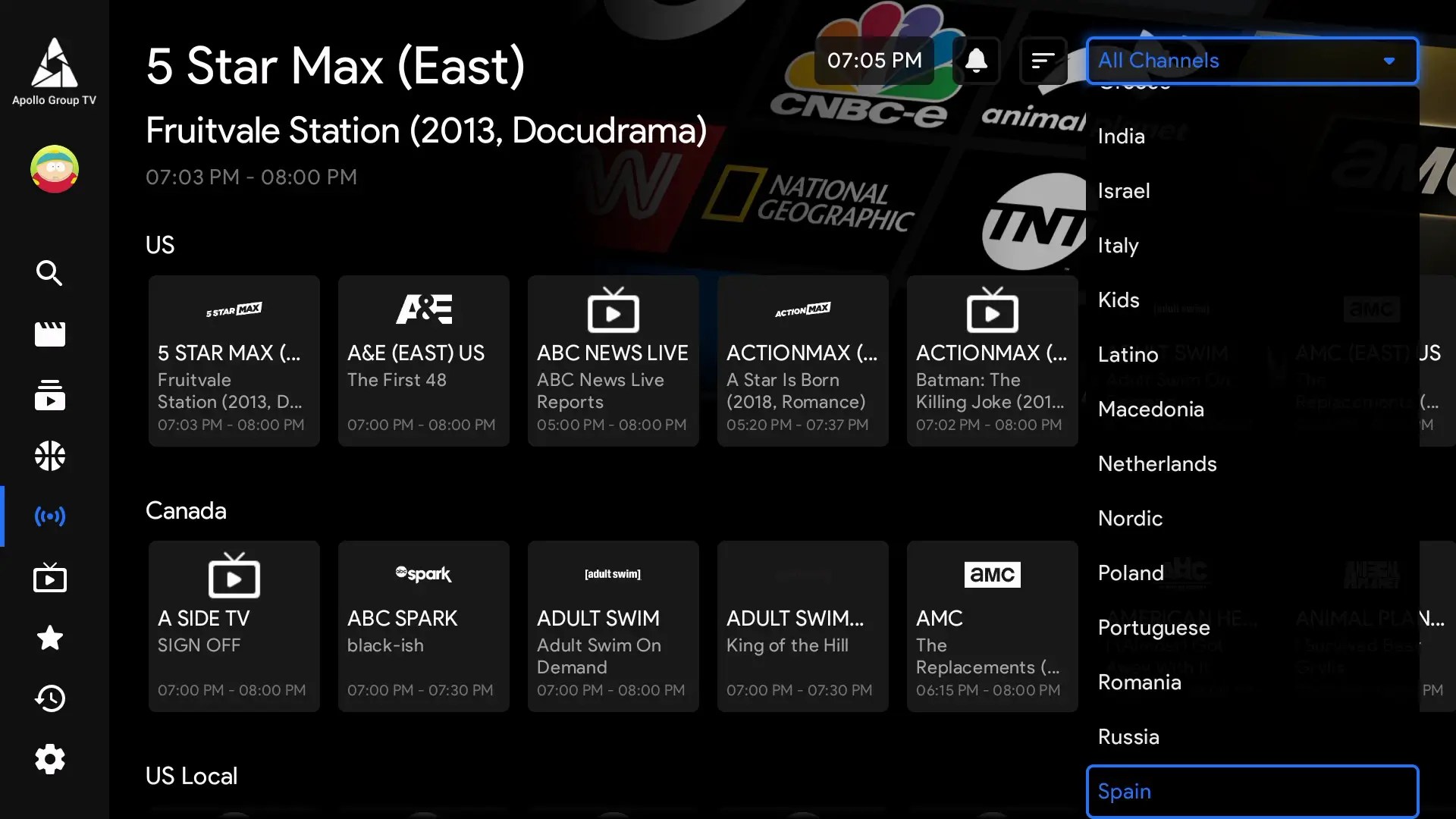Viewport: 1456px width, 819px height.
Task: Click the US category heading
Action: 160,245
